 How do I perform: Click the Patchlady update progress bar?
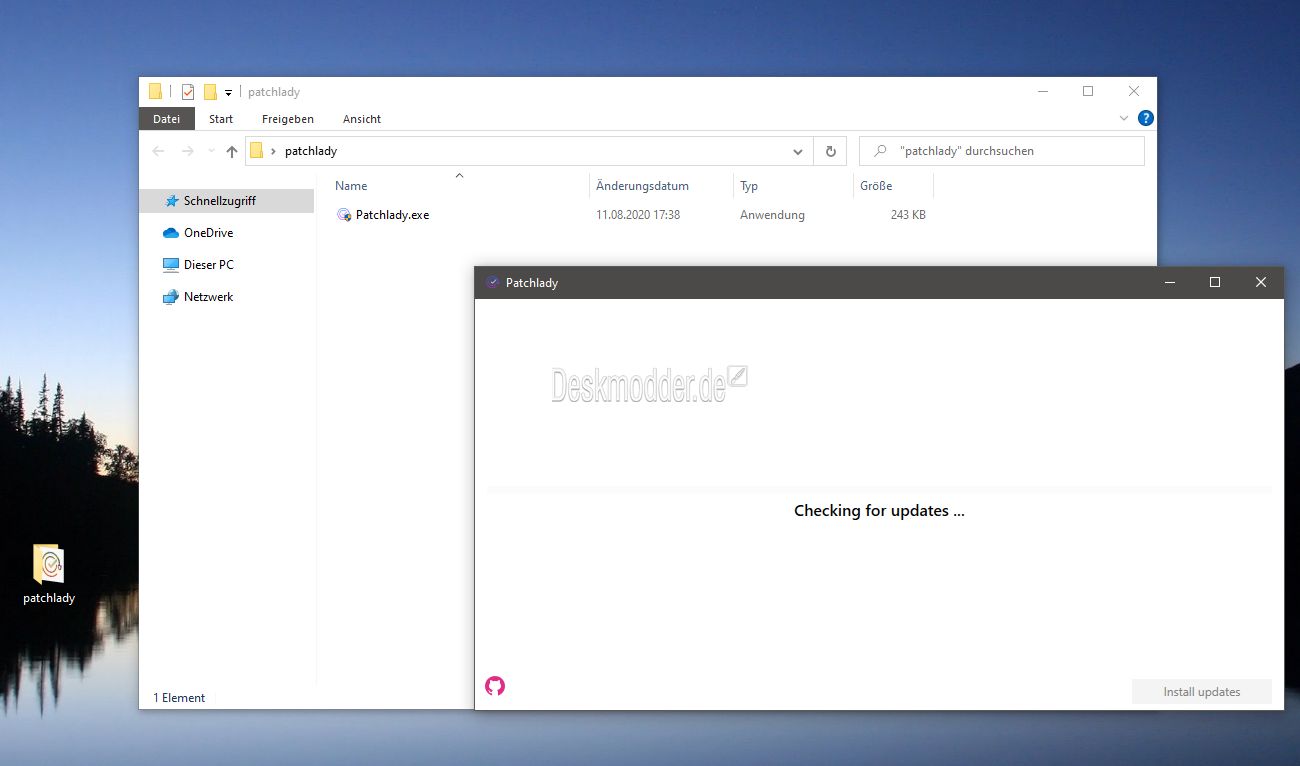[x=879, y=490]
